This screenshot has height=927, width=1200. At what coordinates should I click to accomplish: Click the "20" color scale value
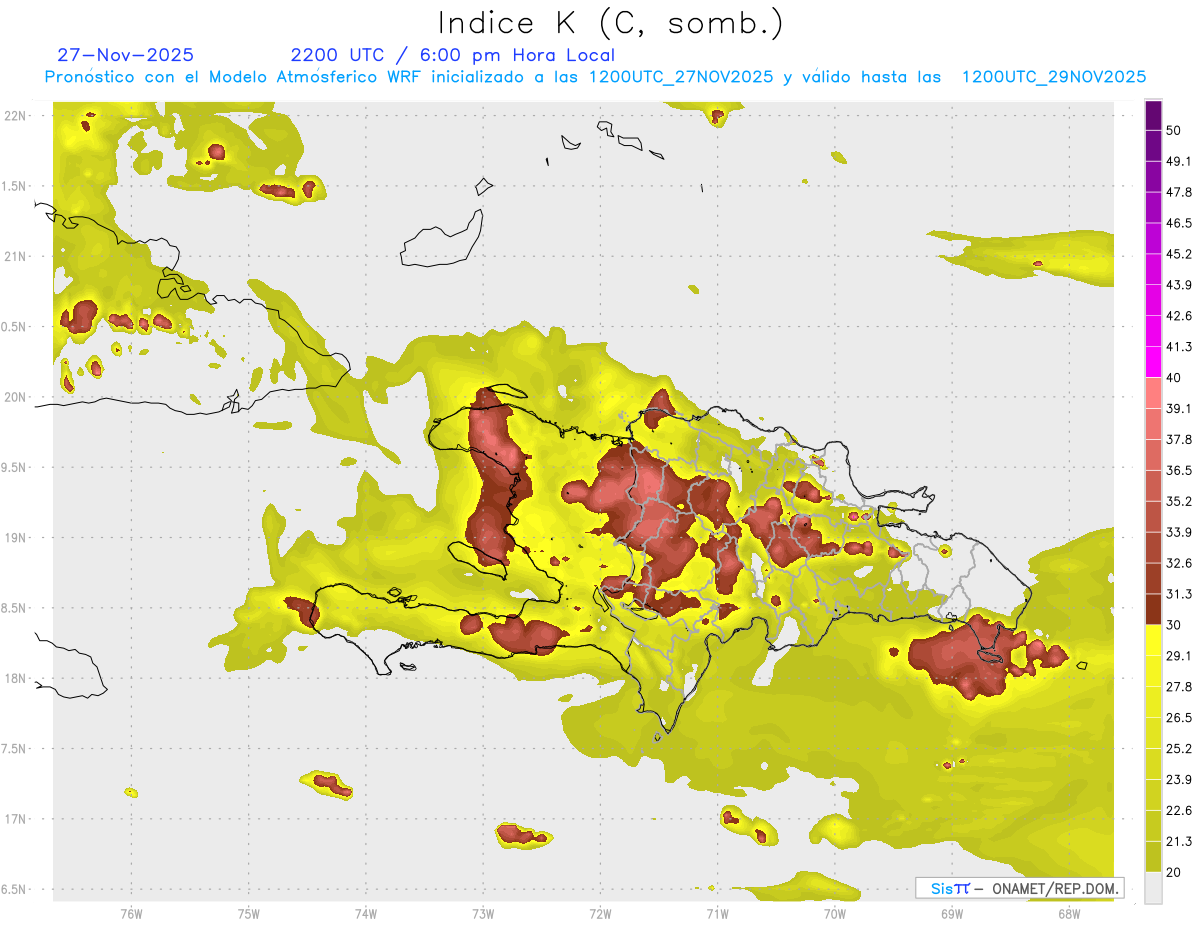[1175, 872]
